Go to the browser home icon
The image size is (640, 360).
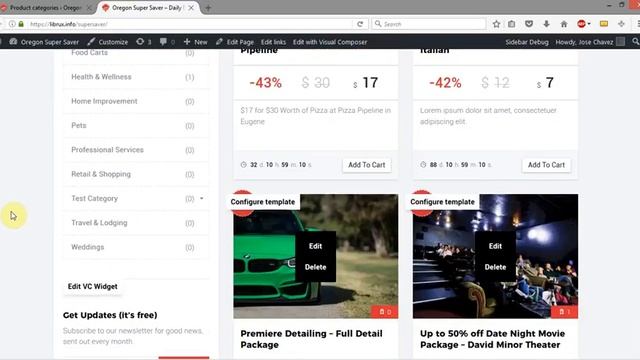564,24
